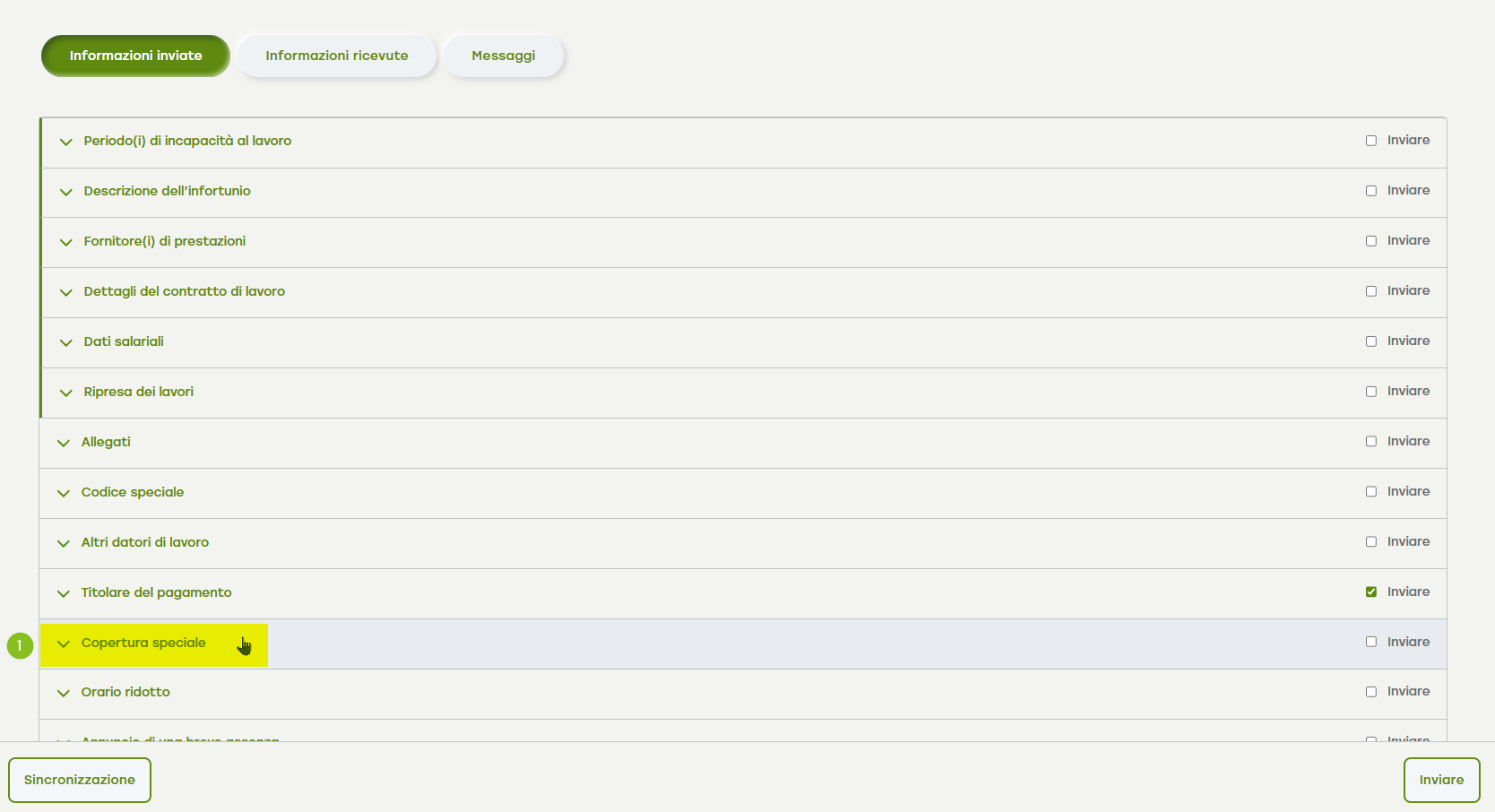Click the Inviare button in the footer bar
The image size is (1495, 812).
(1441, 780)
